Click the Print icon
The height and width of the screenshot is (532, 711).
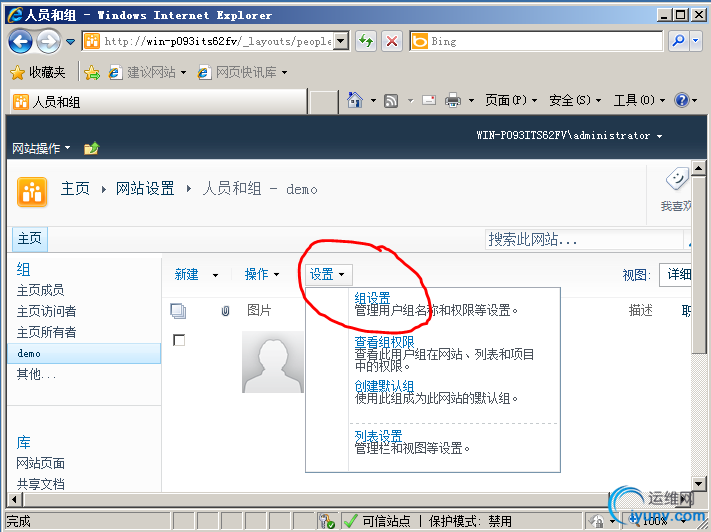point(453,100)
